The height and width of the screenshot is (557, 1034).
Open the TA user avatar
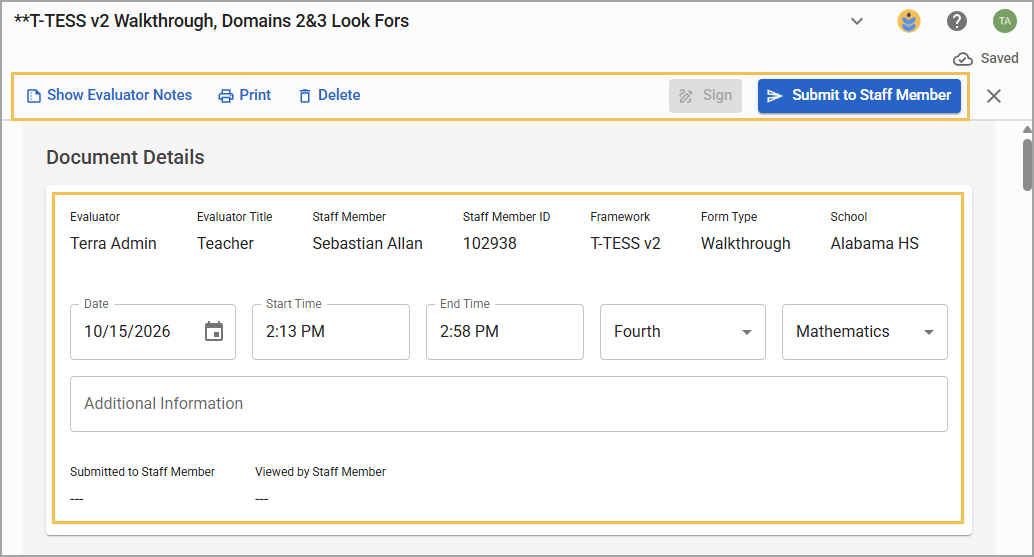(1005, 21)
